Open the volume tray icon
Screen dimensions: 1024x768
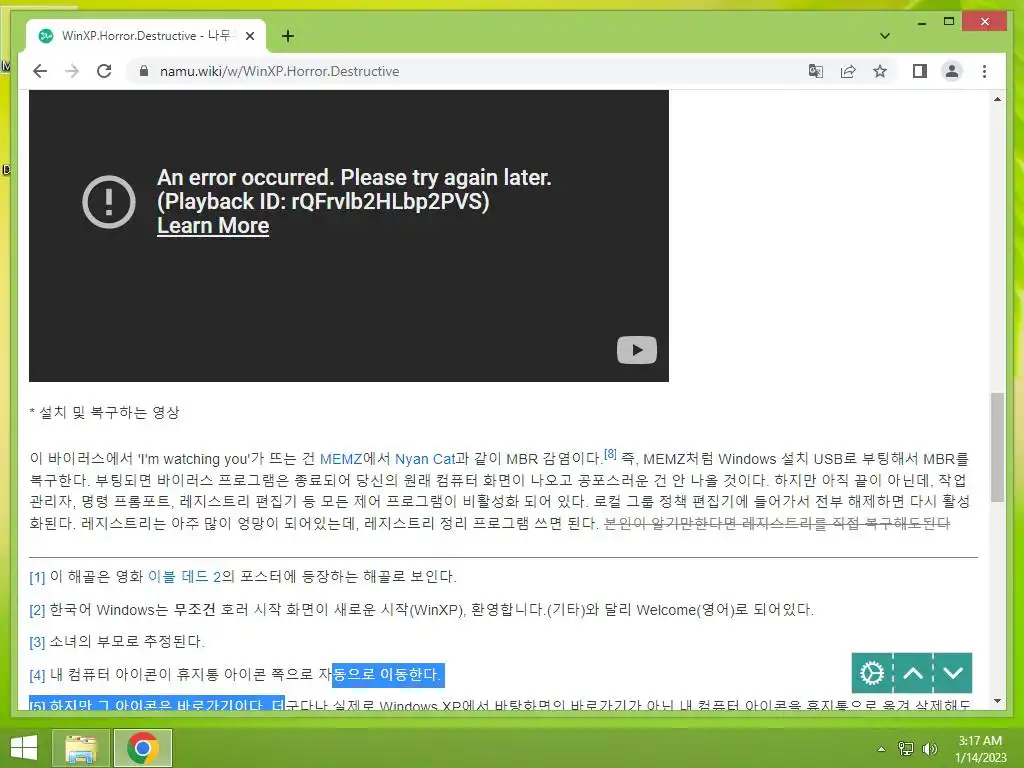(929, 749)
